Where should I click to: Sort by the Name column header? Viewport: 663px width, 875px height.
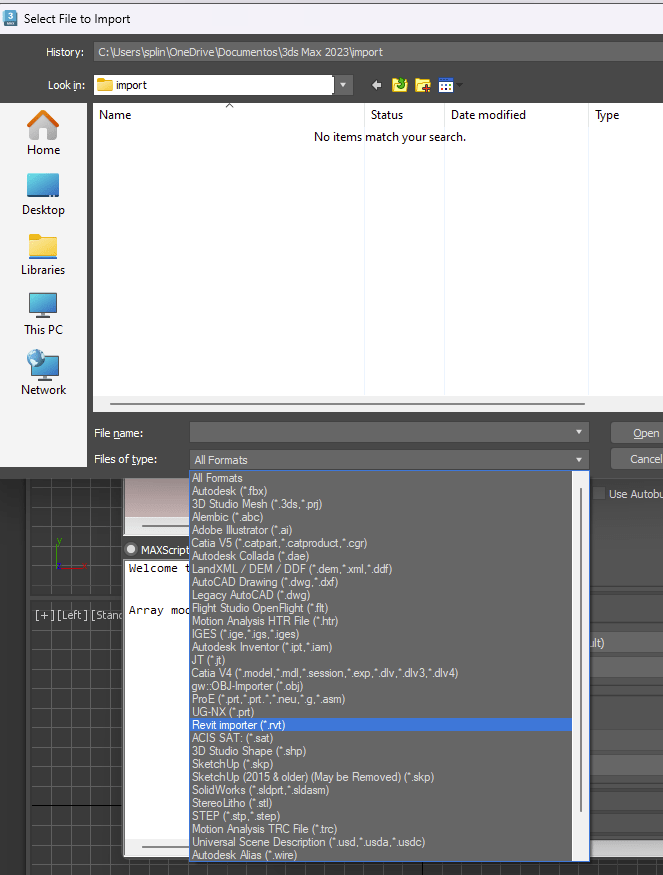(x=229, y=114)
